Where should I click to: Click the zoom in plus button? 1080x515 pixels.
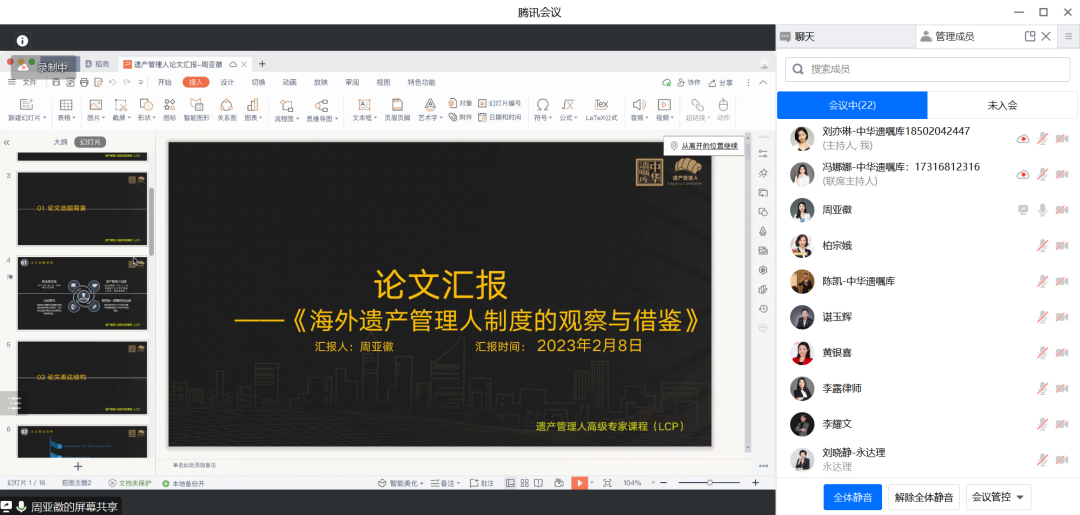click(755, 483)
